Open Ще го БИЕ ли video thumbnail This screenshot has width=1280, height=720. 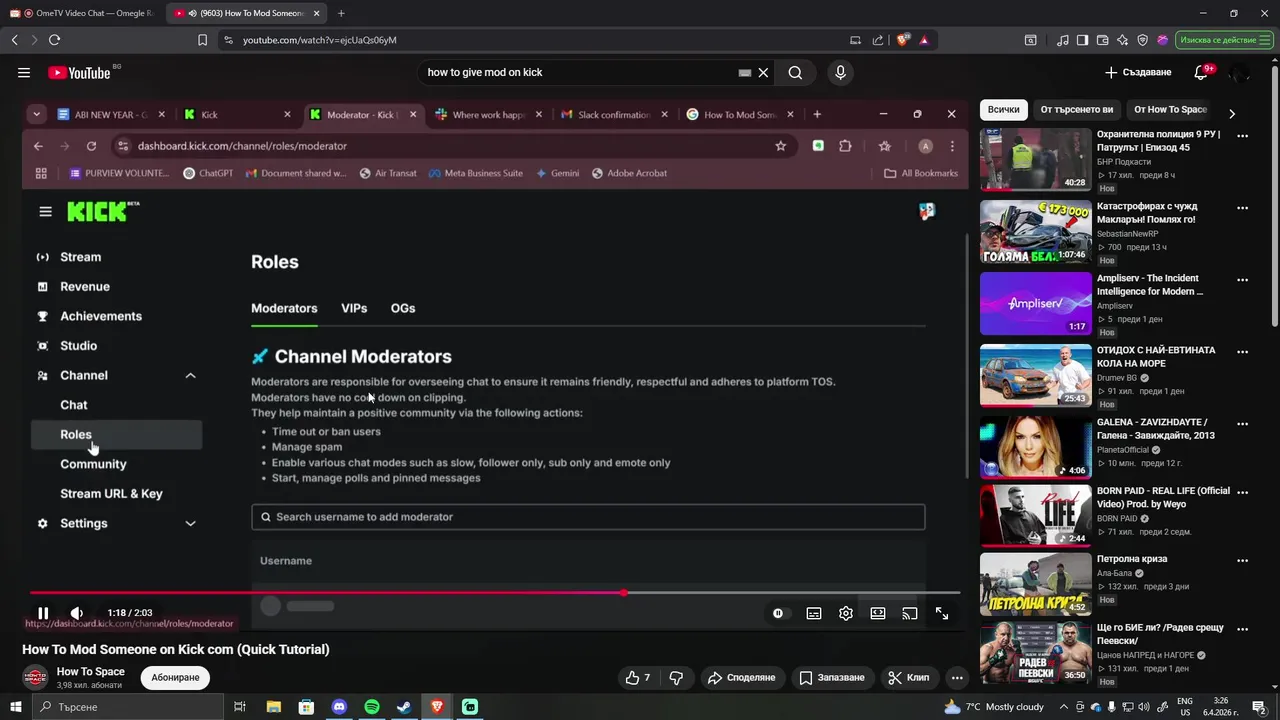1035,652
